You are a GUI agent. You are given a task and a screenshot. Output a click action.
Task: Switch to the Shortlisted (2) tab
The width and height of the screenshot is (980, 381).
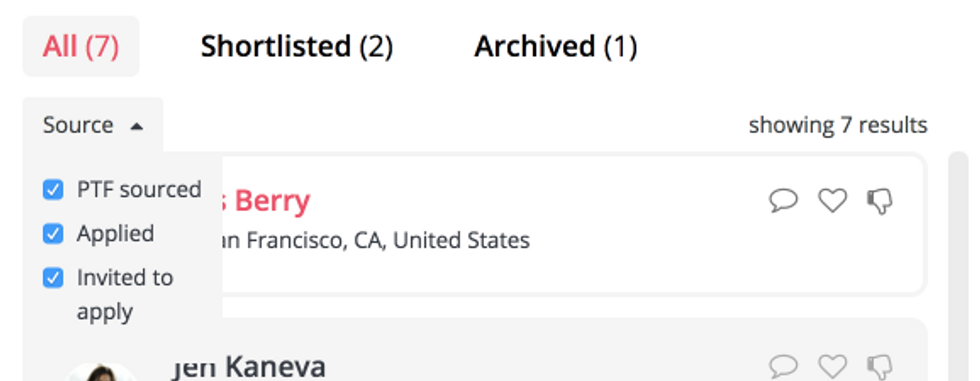point(297,46)
